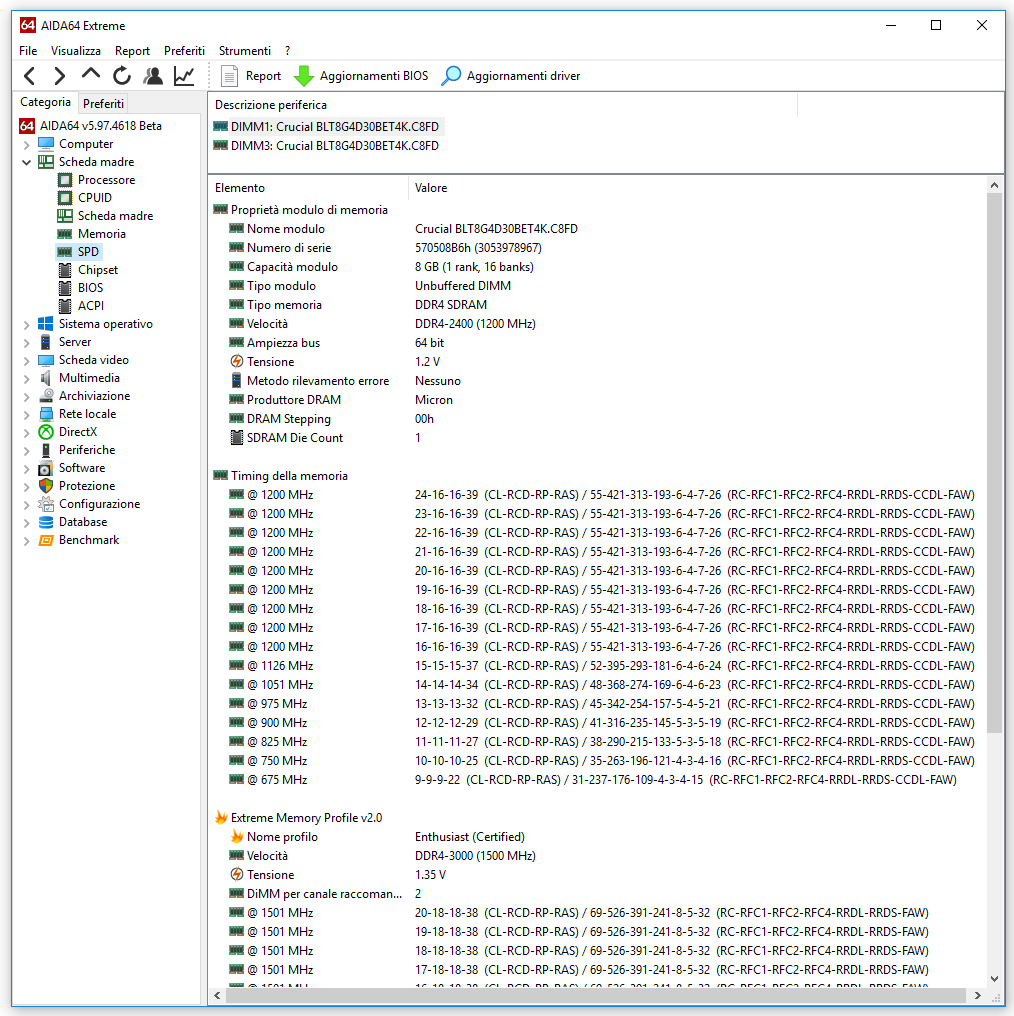The image size is (1014, 1016).
Task: Open the ? help menu
Action: pos(288,51)
